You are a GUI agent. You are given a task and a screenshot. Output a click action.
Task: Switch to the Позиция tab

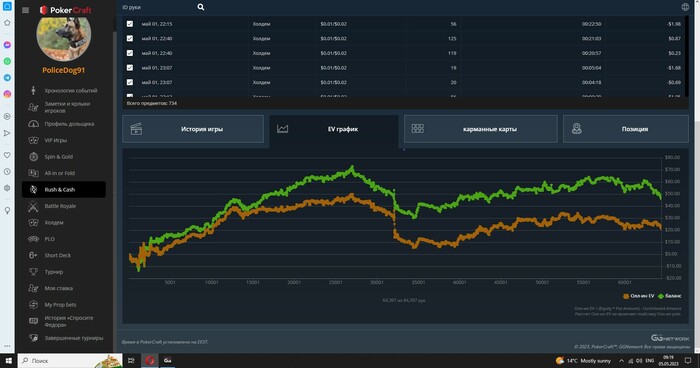click(x=626, y=129)
